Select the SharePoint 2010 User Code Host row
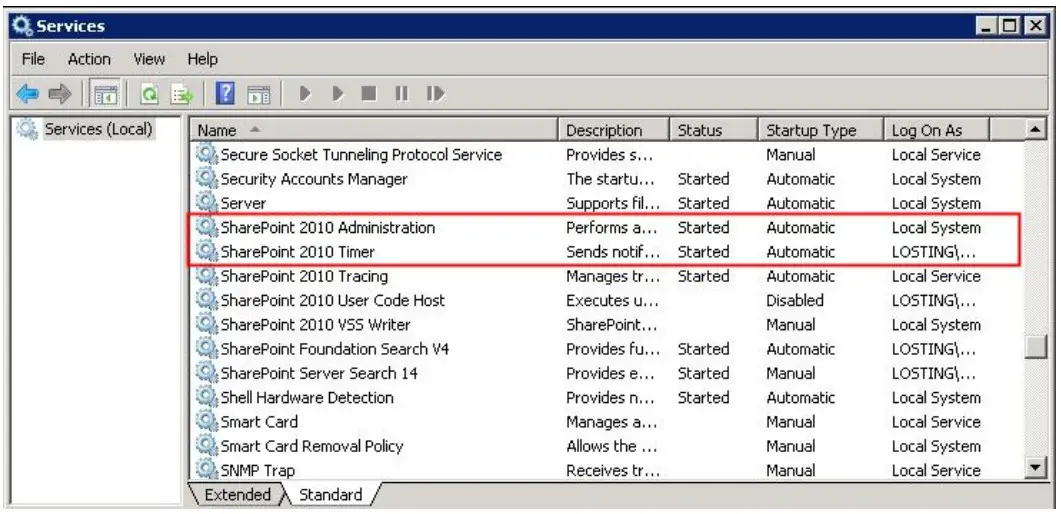 608,300
